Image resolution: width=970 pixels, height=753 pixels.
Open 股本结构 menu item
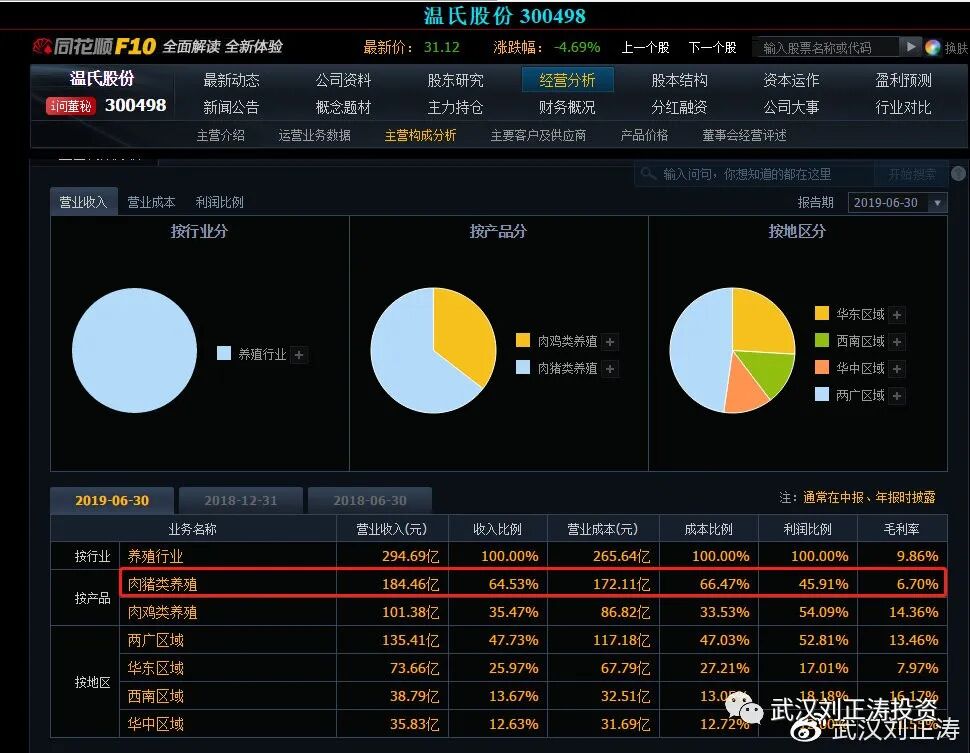click(679, 80)
